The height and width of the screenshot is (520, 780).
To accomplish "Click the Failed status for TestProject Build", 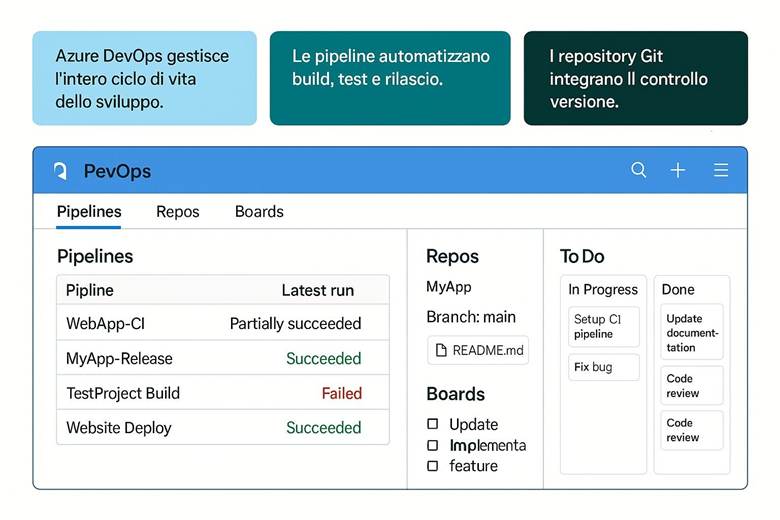I will (341, 393).
